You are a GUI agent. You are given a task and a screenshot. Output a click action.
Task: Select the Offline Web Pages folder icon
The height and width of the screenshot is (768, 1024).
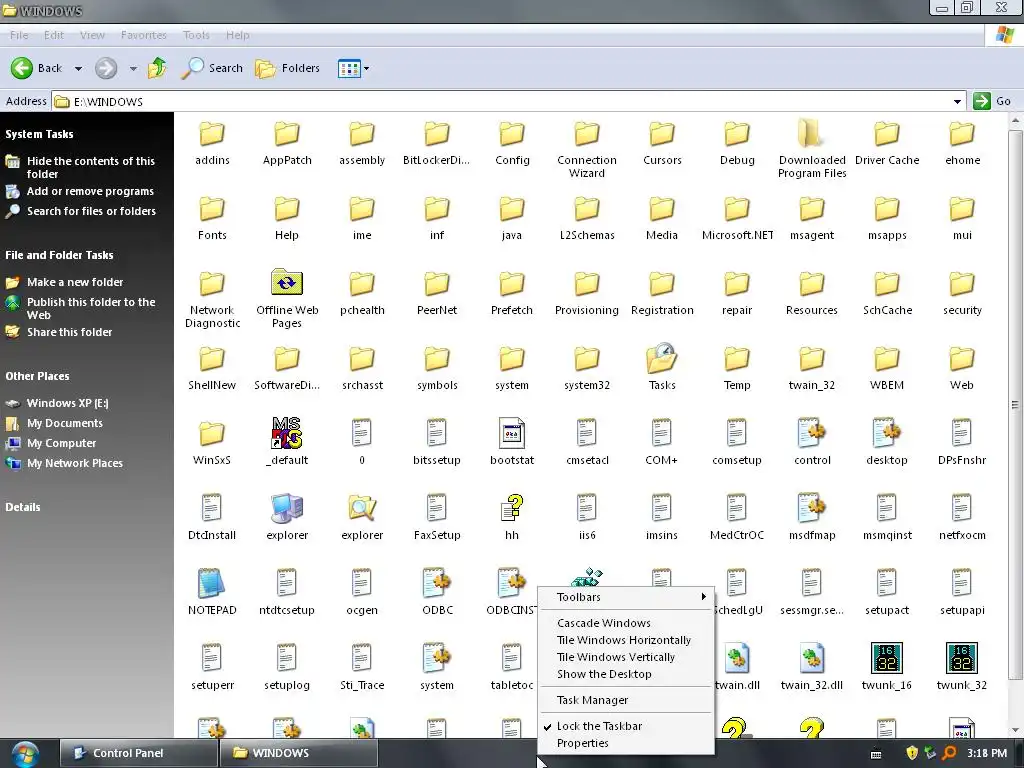click(287, 283)
